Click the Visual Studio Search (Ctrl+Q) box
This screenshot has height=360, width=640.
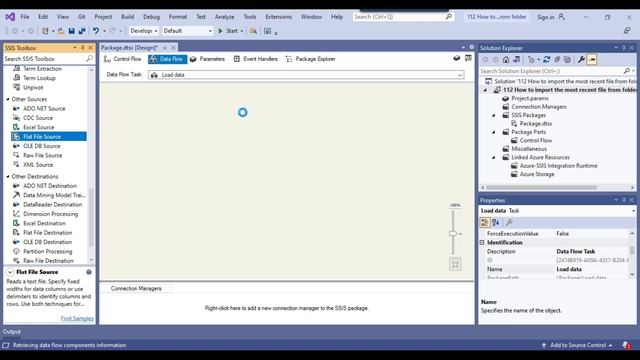[403, 17]
